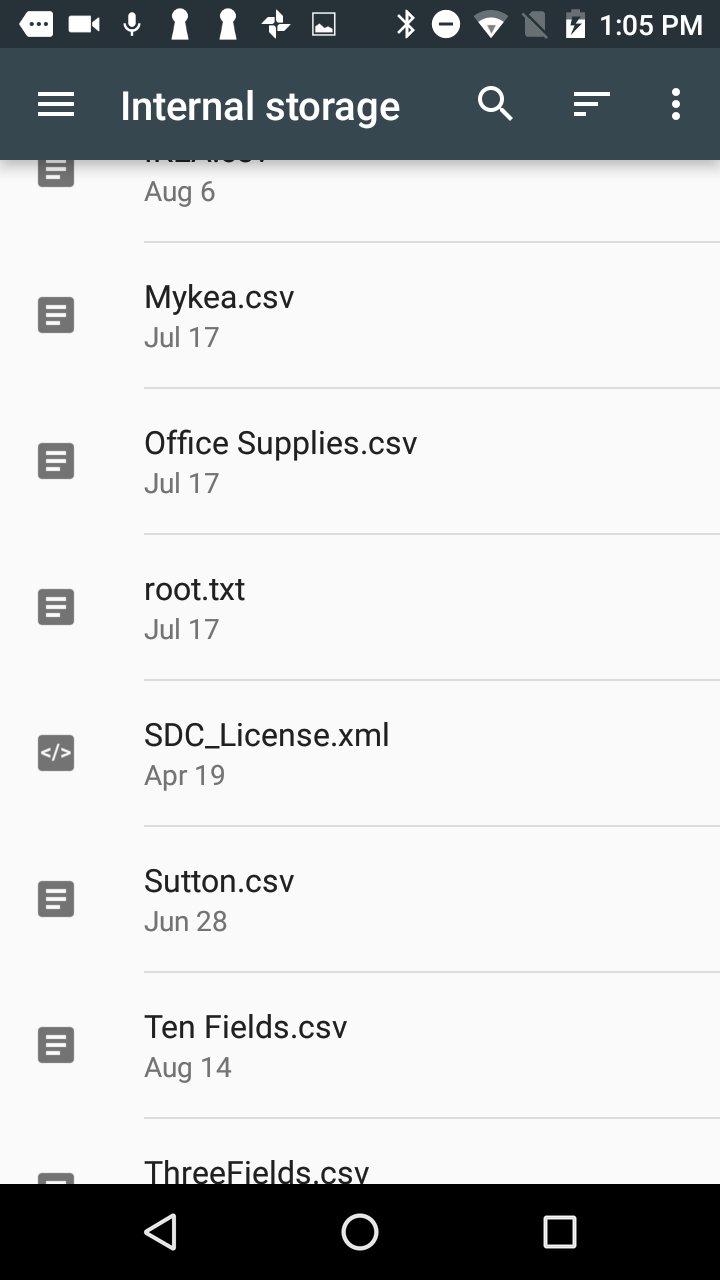Viewport: 720px width, 1280px height.
Task: Open the three-dot overflow menu
Action: [676, 104]
